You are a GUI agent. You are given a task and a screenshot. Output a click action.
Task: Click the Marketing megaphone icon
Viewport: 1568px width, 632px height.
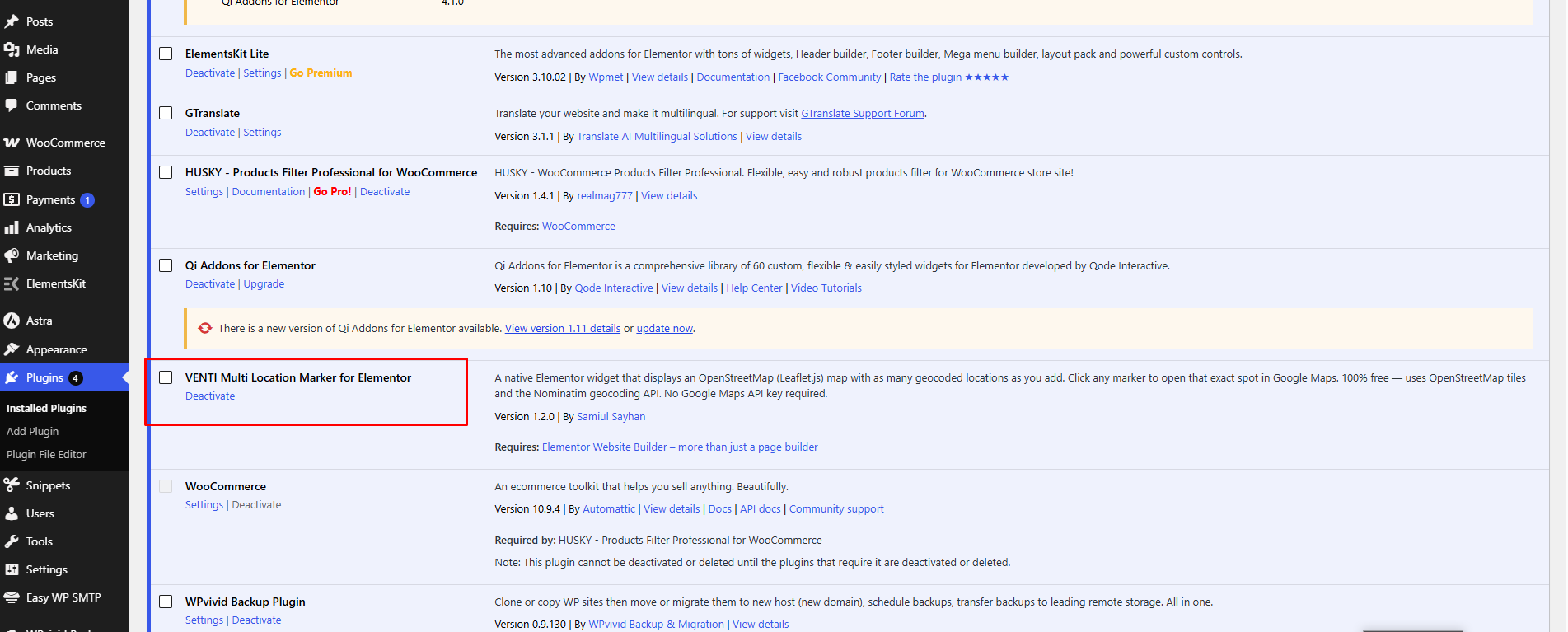12,255
